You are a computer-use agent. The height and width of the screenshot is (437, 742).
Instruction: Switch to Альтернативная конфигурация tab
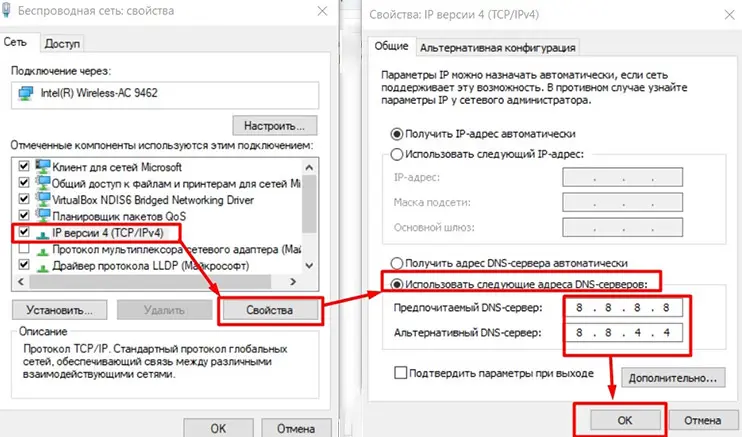(497, 48)
